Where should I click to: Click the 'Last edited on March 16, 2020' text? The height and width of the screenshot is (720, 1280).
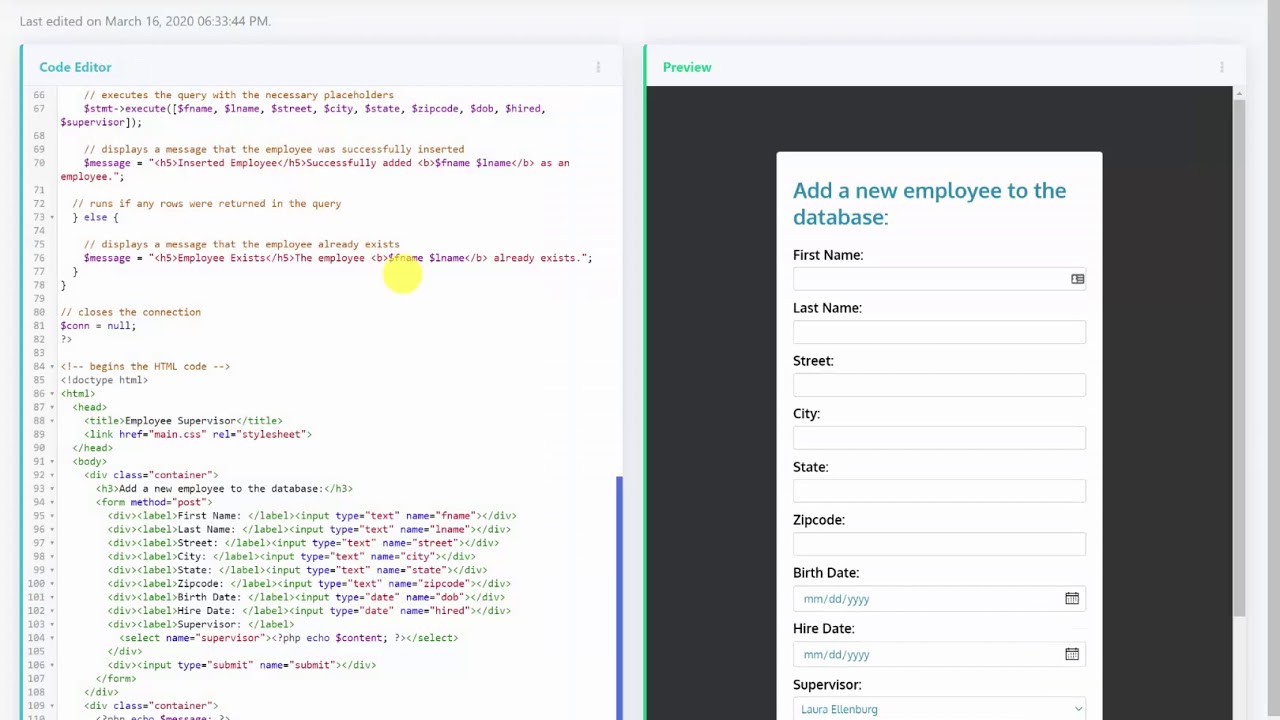[145, 21]
